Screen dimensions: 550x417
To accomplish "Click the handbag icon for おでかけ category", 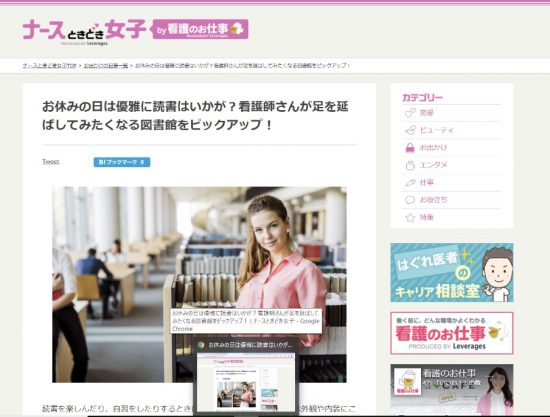I will pos(410,148).
